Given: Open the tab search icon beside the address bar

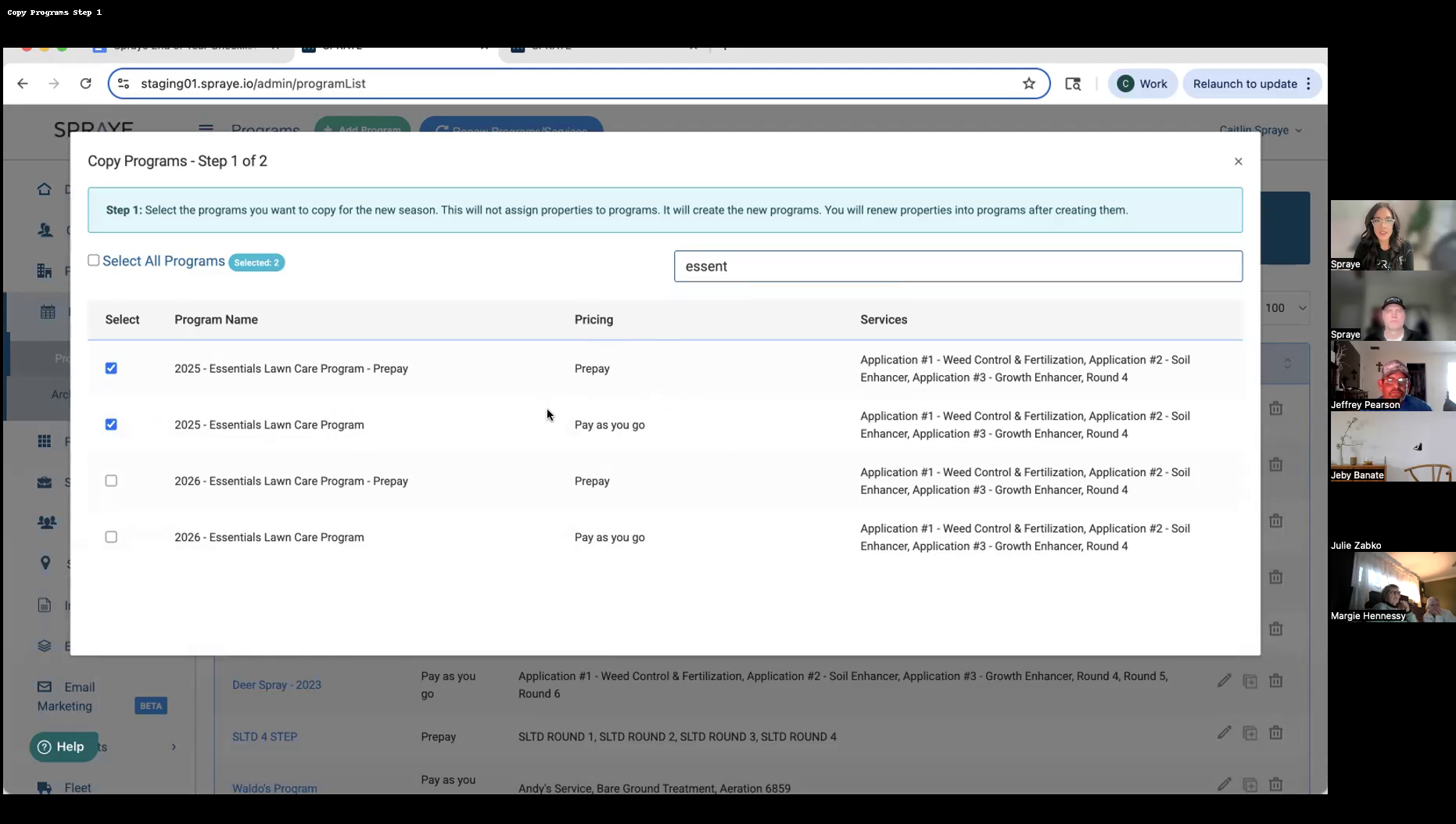Looking at the screenshot, I should [1073, 84].
